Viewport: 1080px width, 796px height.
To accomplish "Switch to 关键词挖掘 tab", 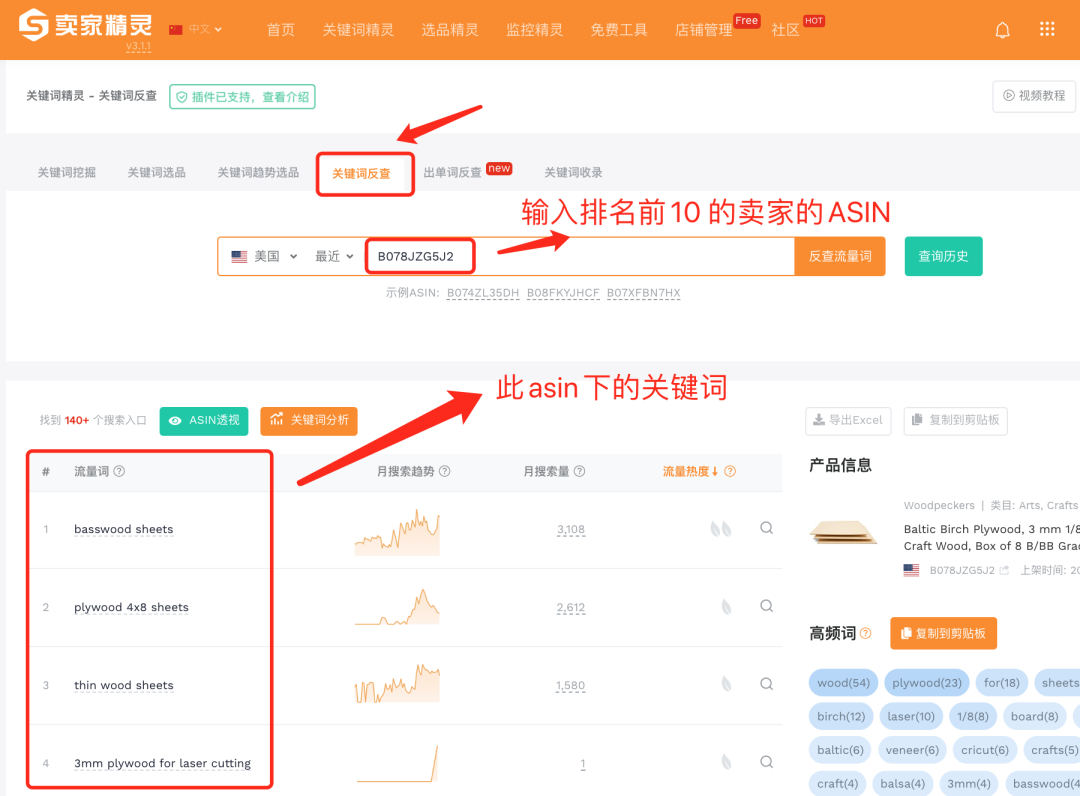I will (66, 172).
